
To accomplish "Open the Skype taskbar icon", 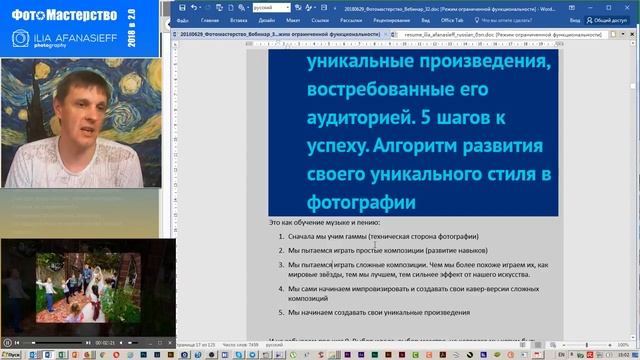I will [x=238, y=355].
